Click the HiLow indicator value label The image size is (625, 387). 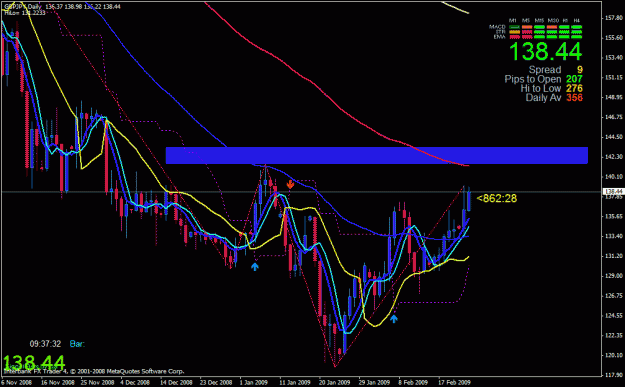25,13
